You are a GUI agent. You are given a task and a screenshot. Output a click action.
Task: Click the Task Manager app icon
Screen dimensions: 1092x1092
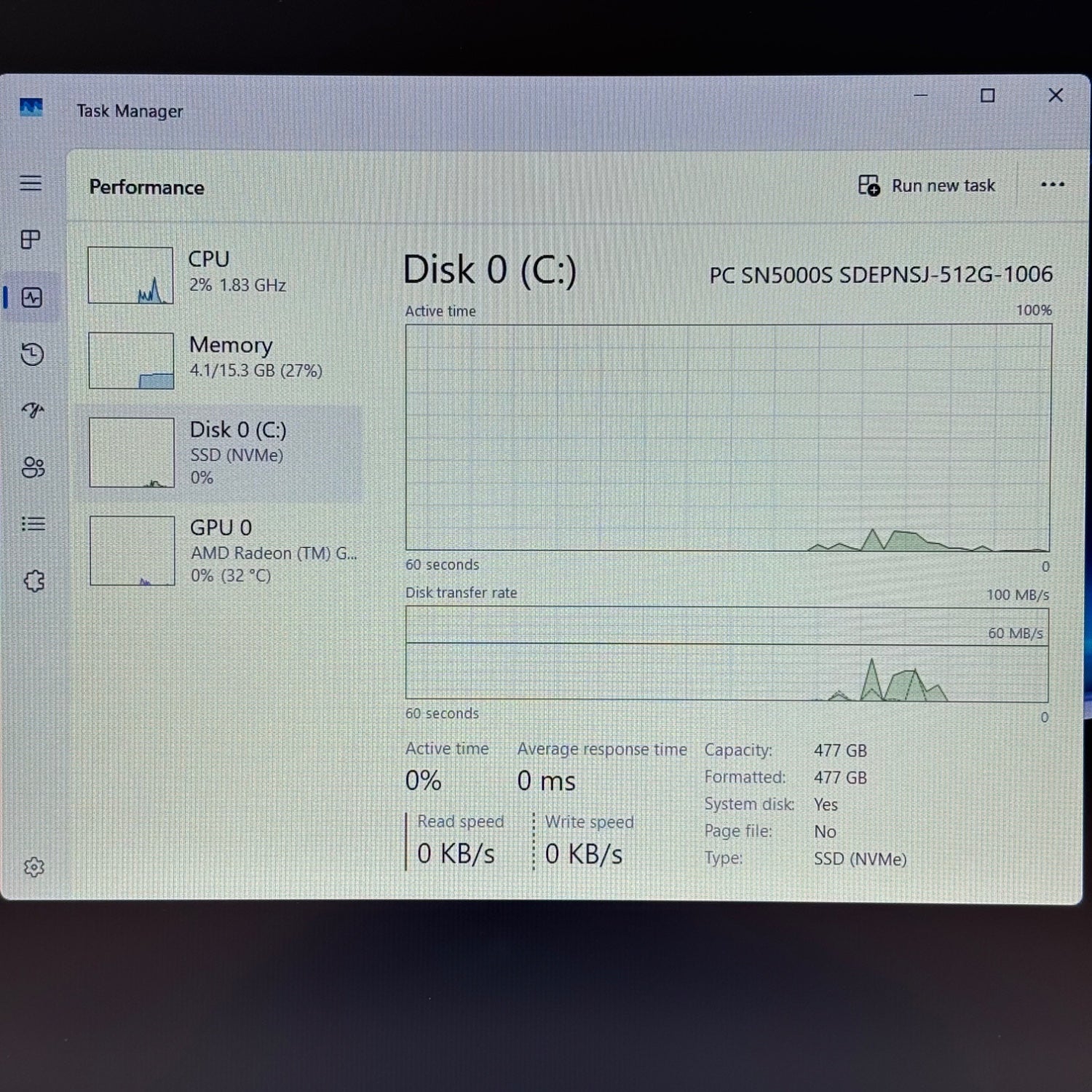pos(31,108)
